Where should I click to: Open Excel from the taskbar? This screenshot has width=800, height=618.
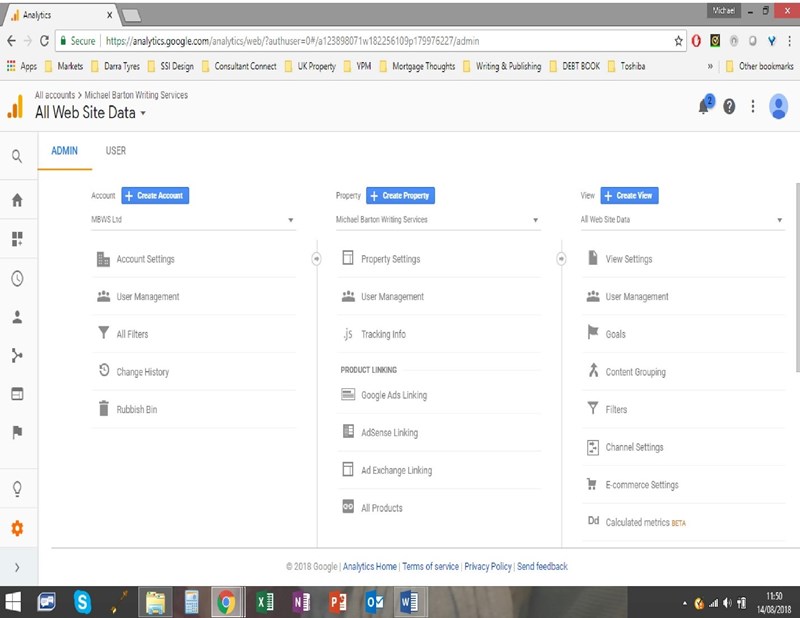(x=265, y=603)
